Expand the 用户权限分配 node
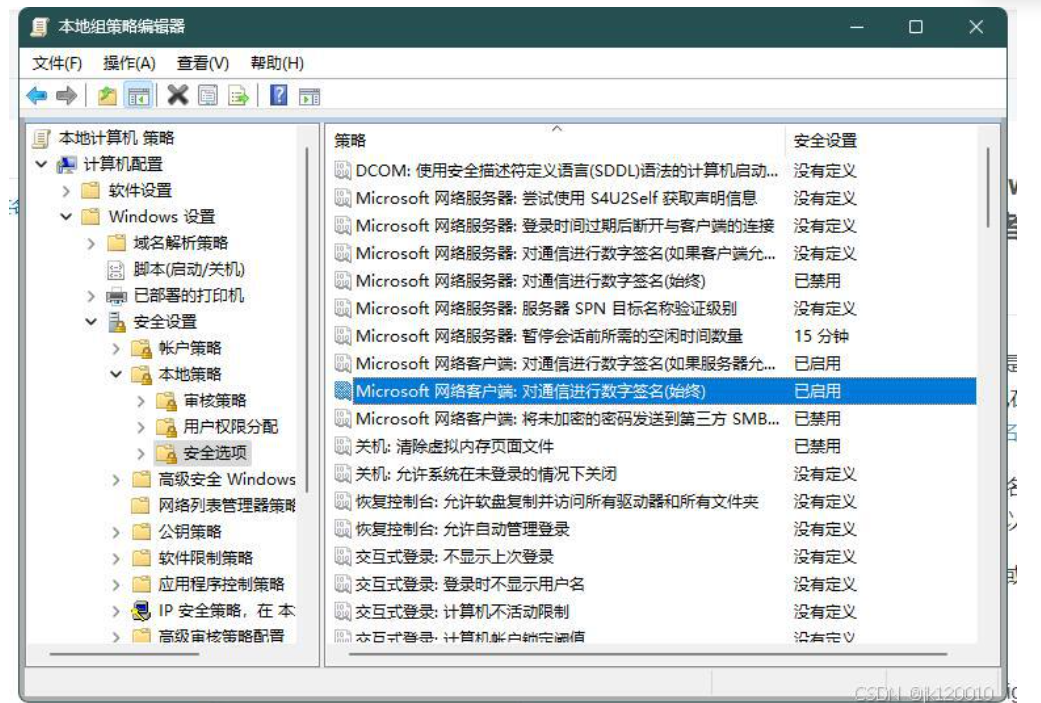Screen dimensions: 1041x703 pyautogui.click(x=141, y=427)
